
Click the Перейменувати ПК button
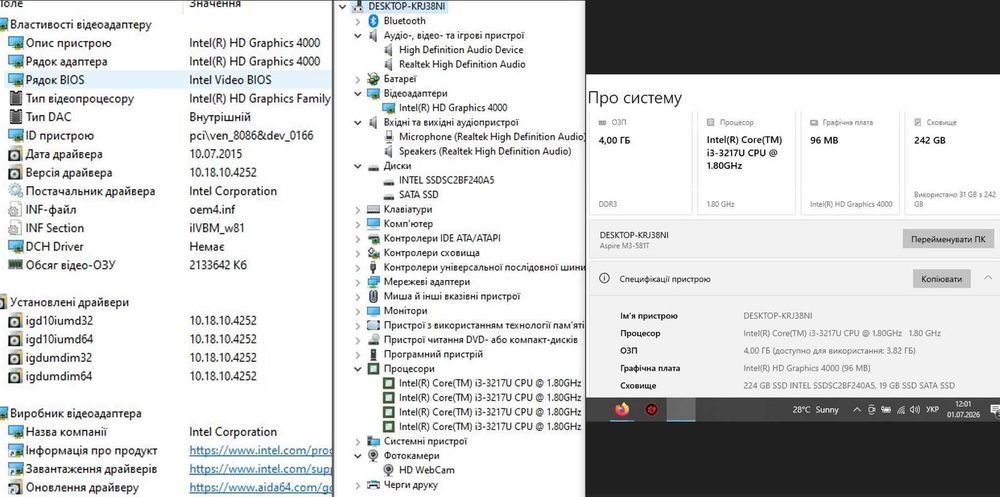pyautogui.click(x=948, y=239)
